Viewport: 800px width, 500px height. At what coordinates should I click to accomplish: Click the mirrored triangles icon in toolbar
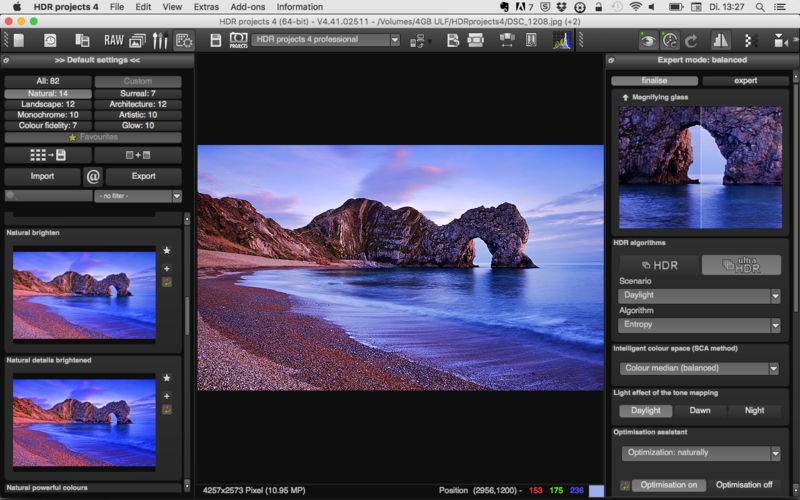tap(720, 40)
